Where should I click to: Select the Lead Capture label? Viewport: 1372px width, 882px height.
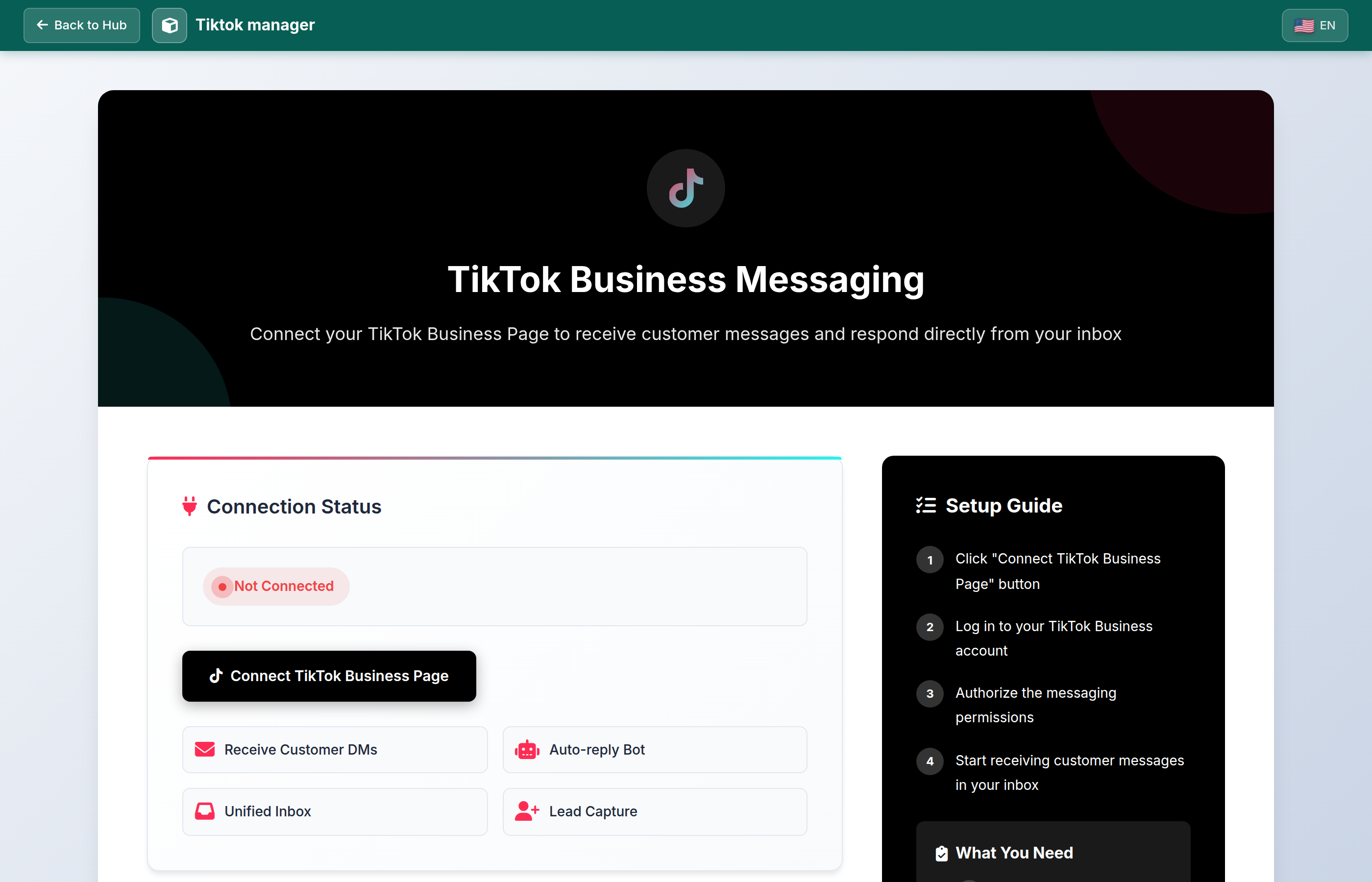point(593,811)
